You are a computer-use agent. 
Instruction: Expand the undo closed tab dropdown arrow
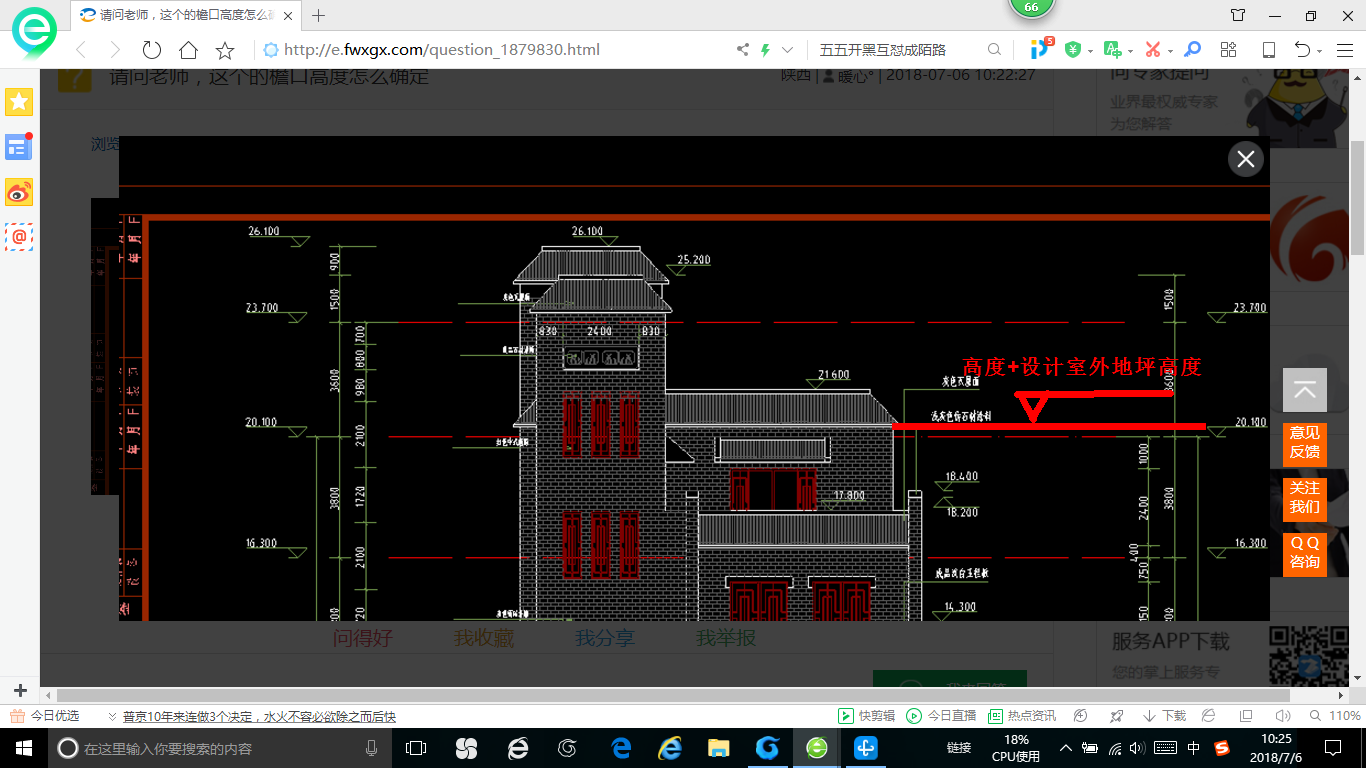coord(1319,51)
